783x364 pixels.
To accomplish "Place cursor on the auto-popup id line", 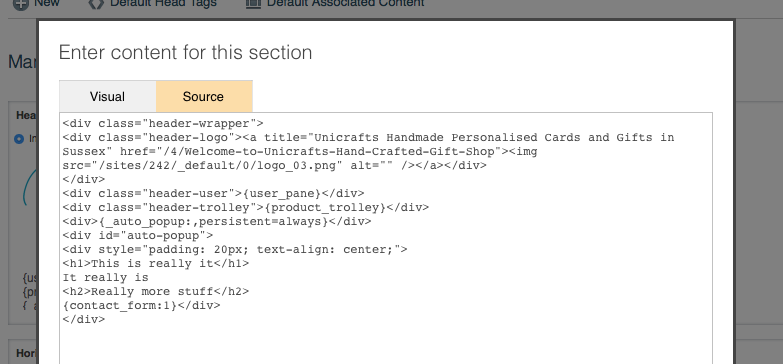I will tap(138, 235).
